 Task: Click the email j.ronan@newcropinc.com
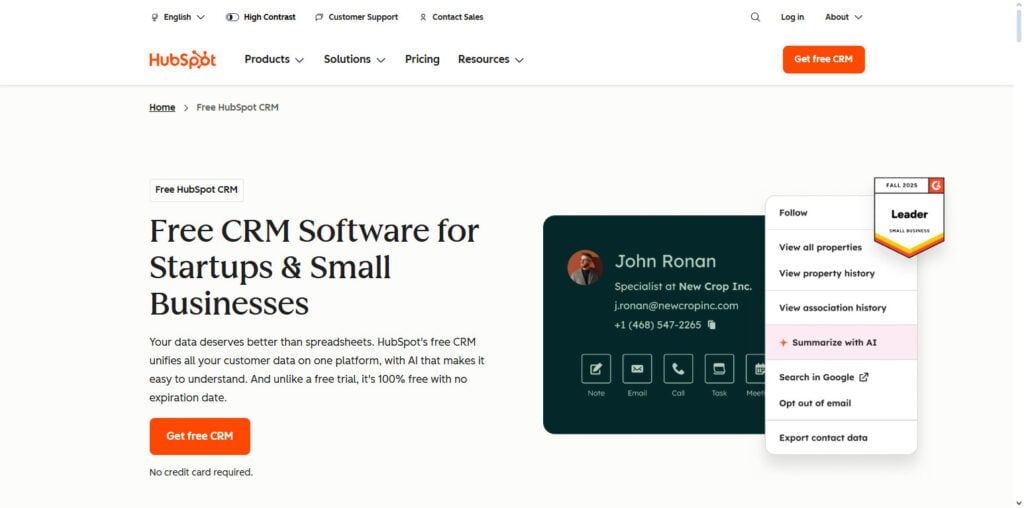click(676, 306)
